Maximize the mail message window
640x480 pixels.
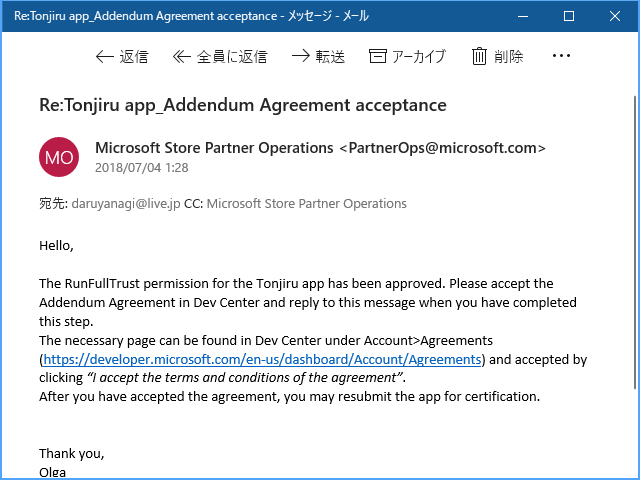pyautogui.click(x=569, y=16)
